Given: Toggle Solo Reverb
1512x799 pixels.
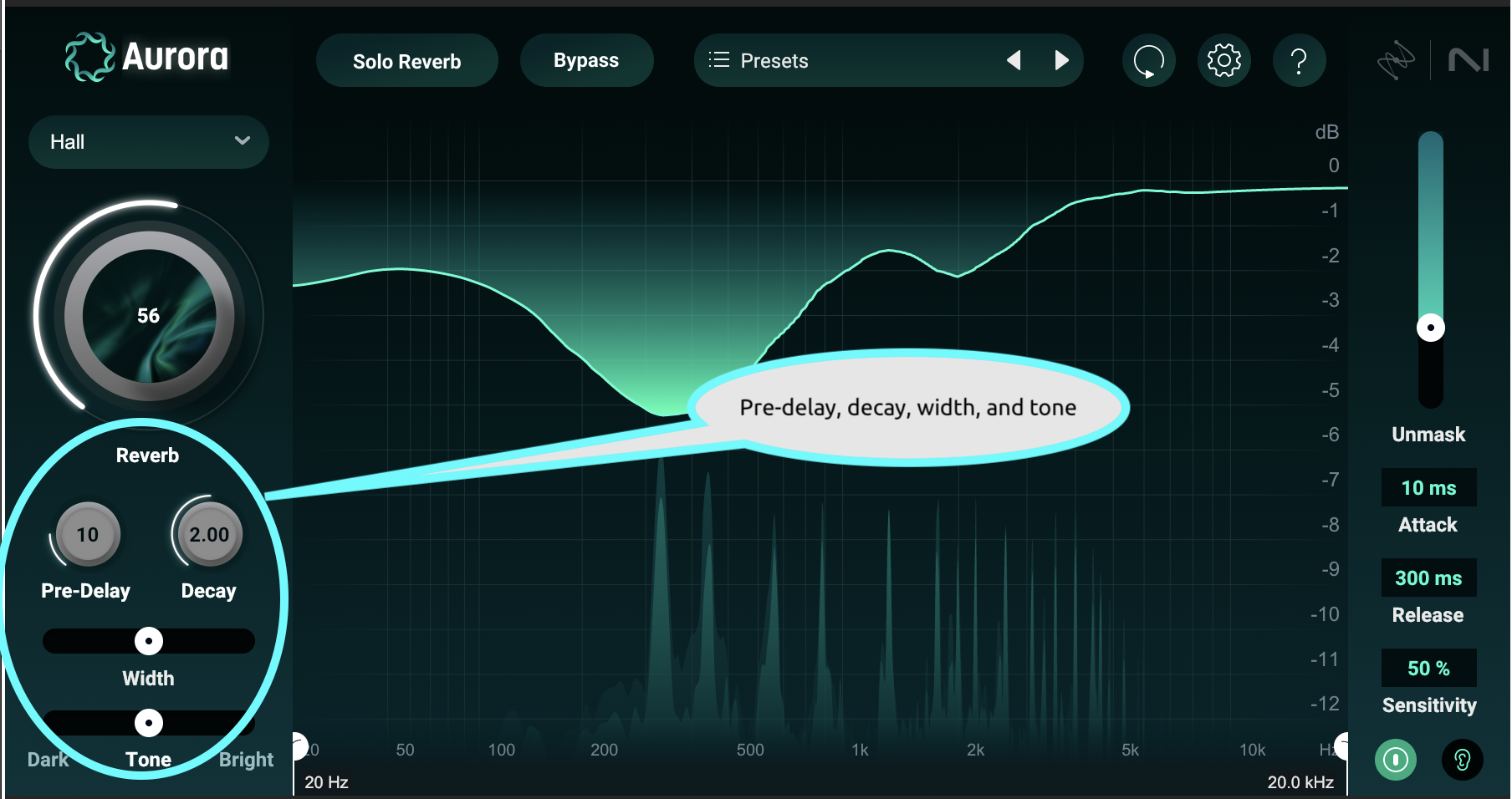Looking at the screenshot, I should (x=406, y=60).
